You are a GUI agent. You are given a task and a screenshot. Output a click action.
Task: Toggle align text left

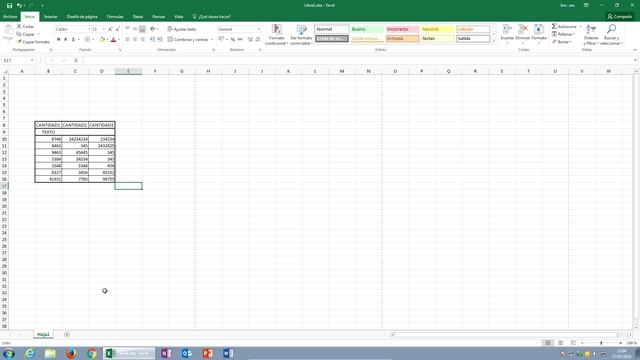[127, 40]
